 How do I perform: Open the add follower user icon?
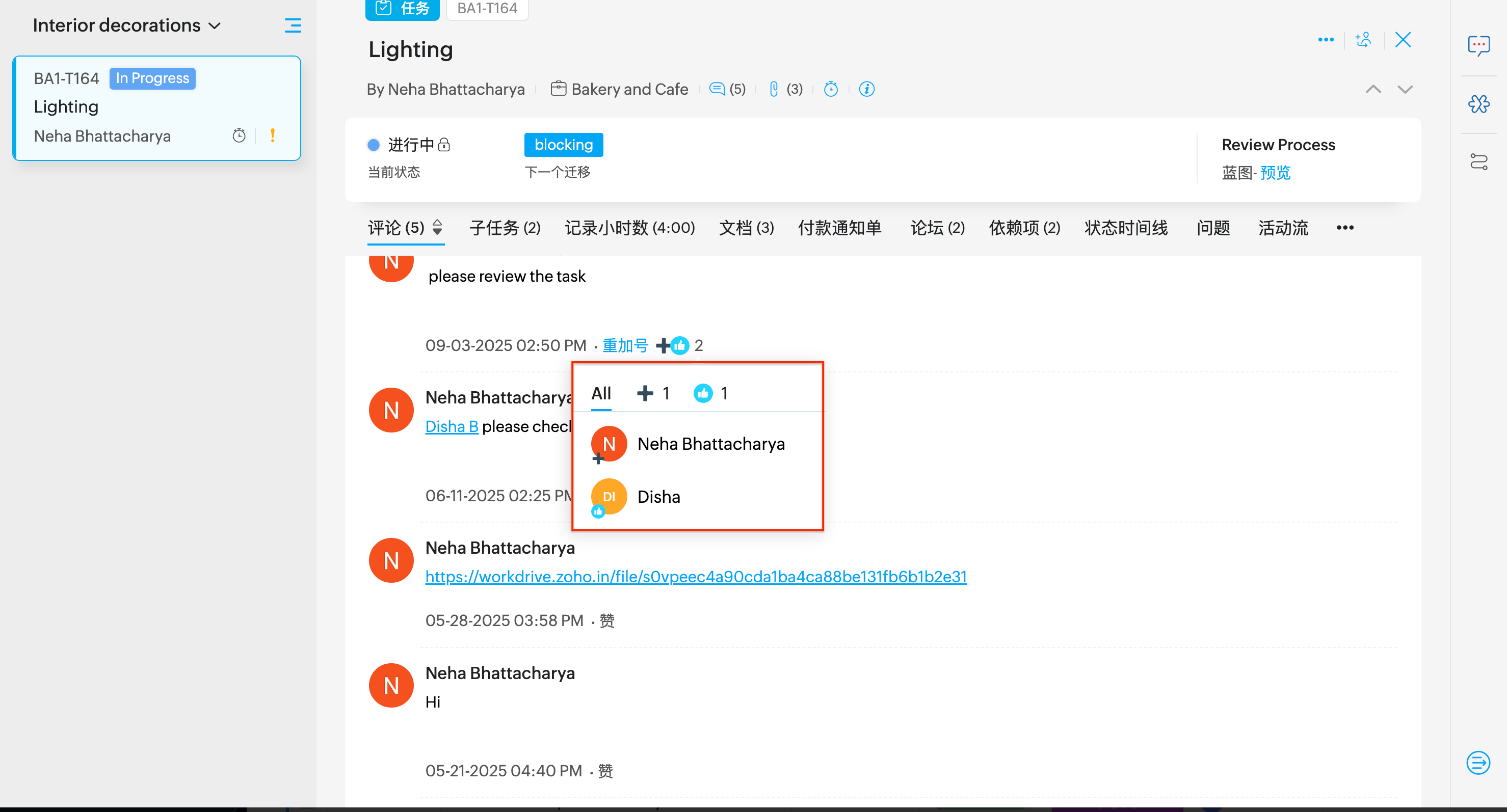click(x=1363, y=40)
